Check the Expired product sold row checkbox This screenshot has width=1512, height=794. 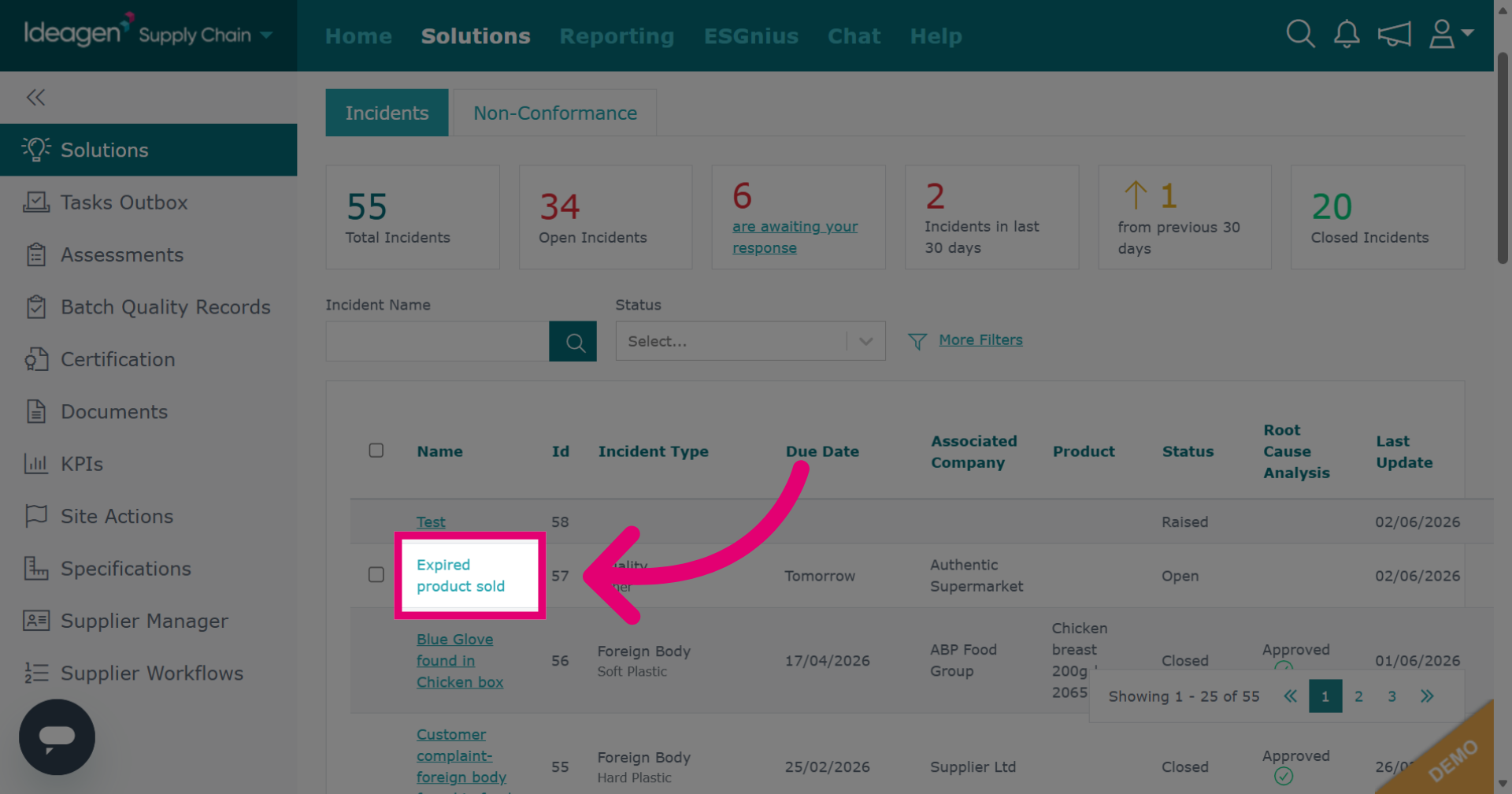click(376, 574)
